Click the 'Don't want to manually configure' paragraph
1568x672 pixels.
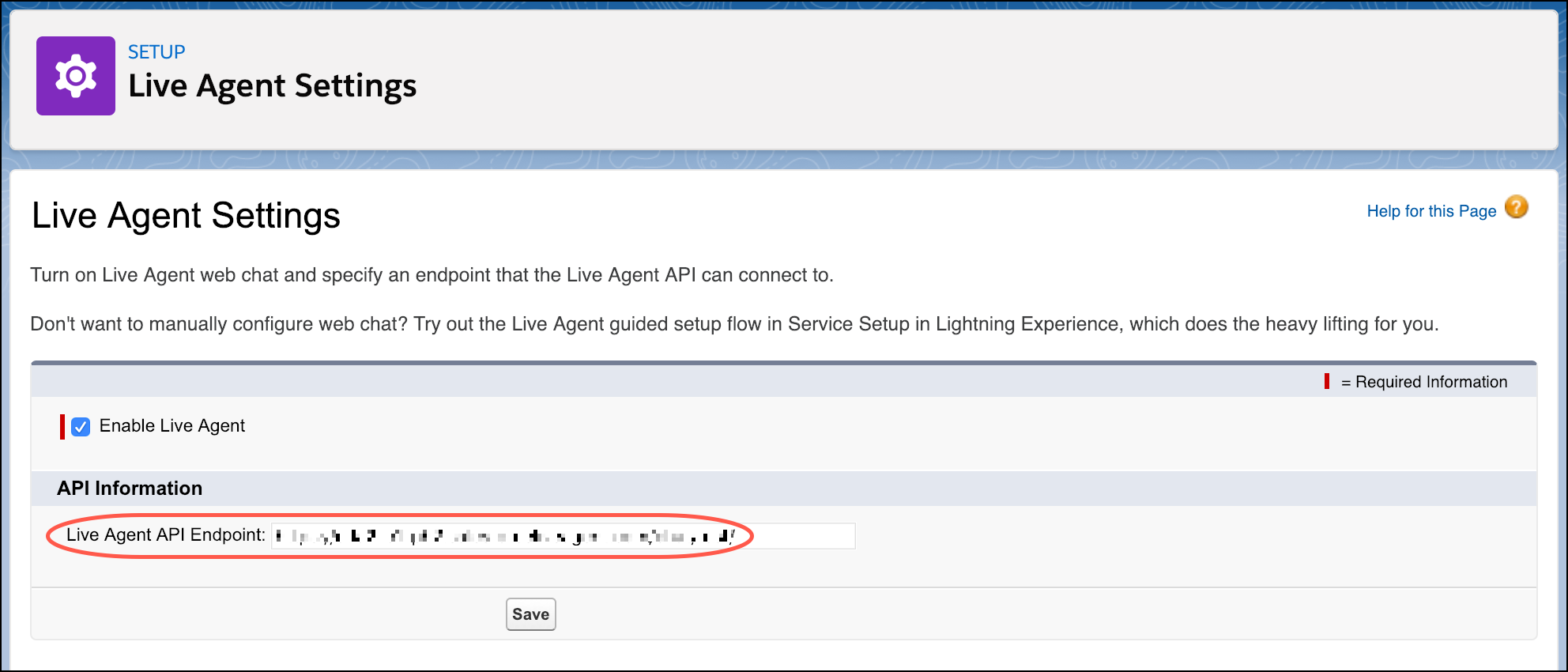coord(733,324)
